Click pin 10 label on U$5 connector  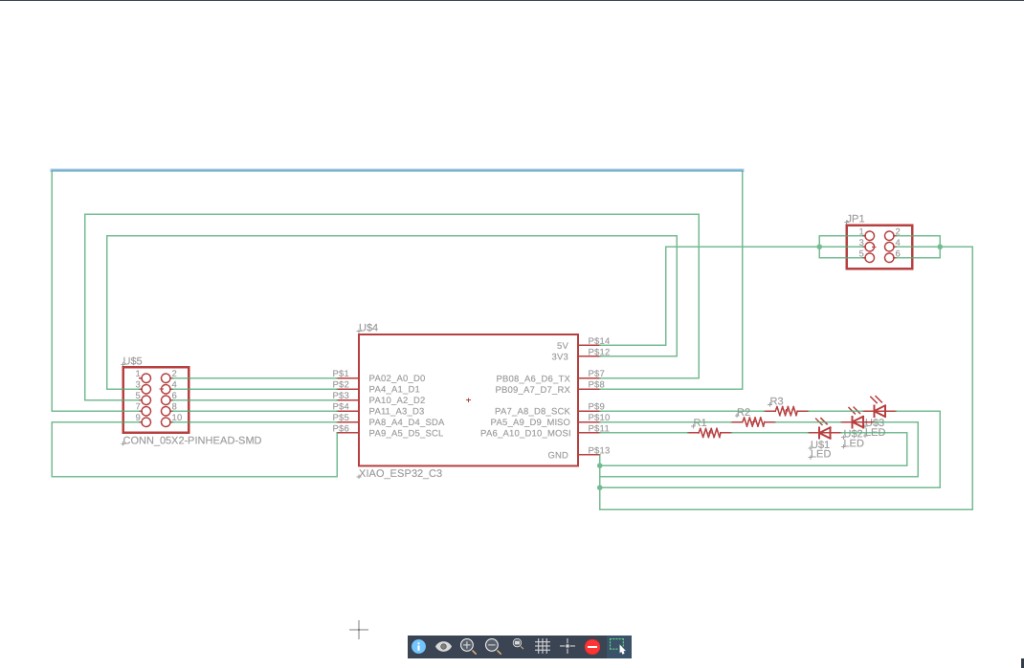177,417
